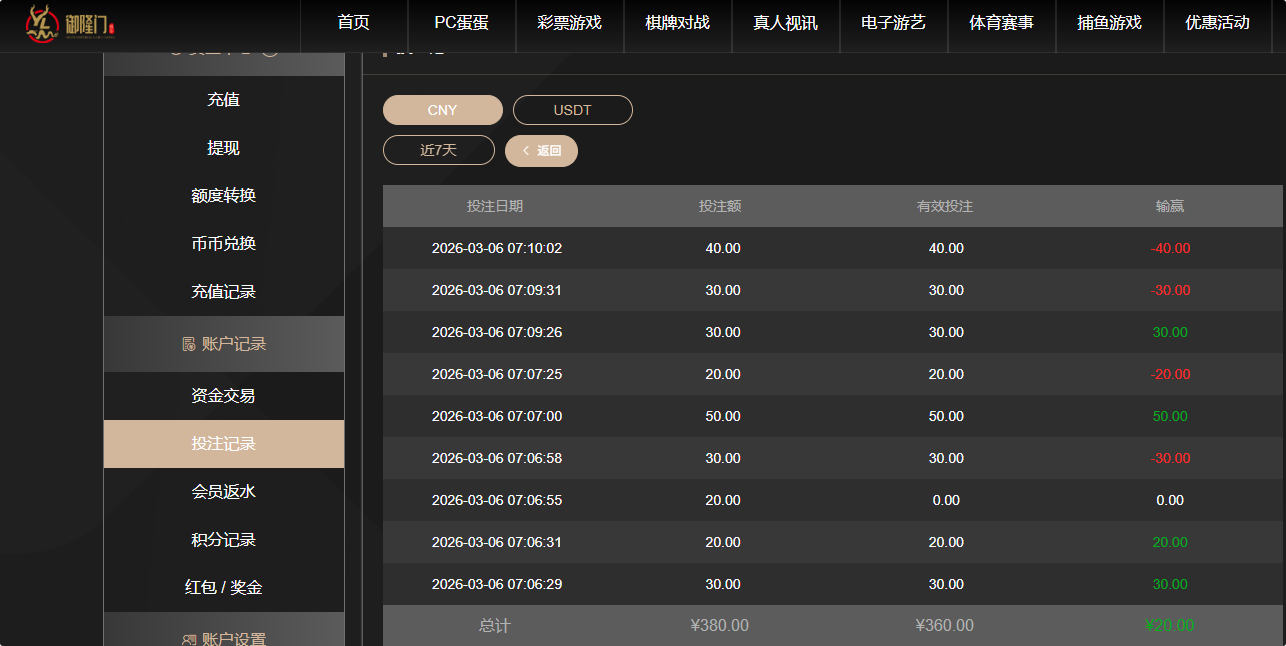The width and height of the screenshot is (1286, 646).
Task: Switch currency display to USDT
Action: (x=572, y=110)
